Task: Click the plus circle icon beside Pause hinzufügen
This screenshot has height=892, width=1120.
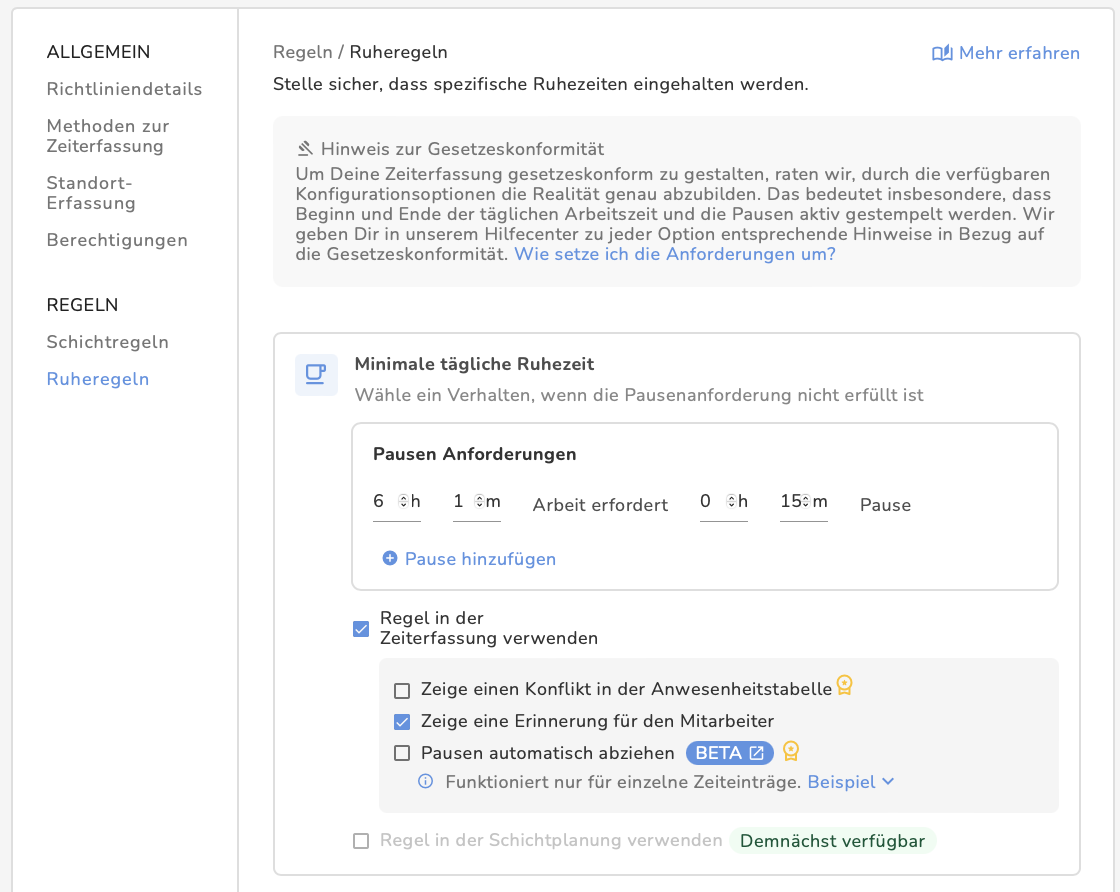Action: (x=390, y=558)
